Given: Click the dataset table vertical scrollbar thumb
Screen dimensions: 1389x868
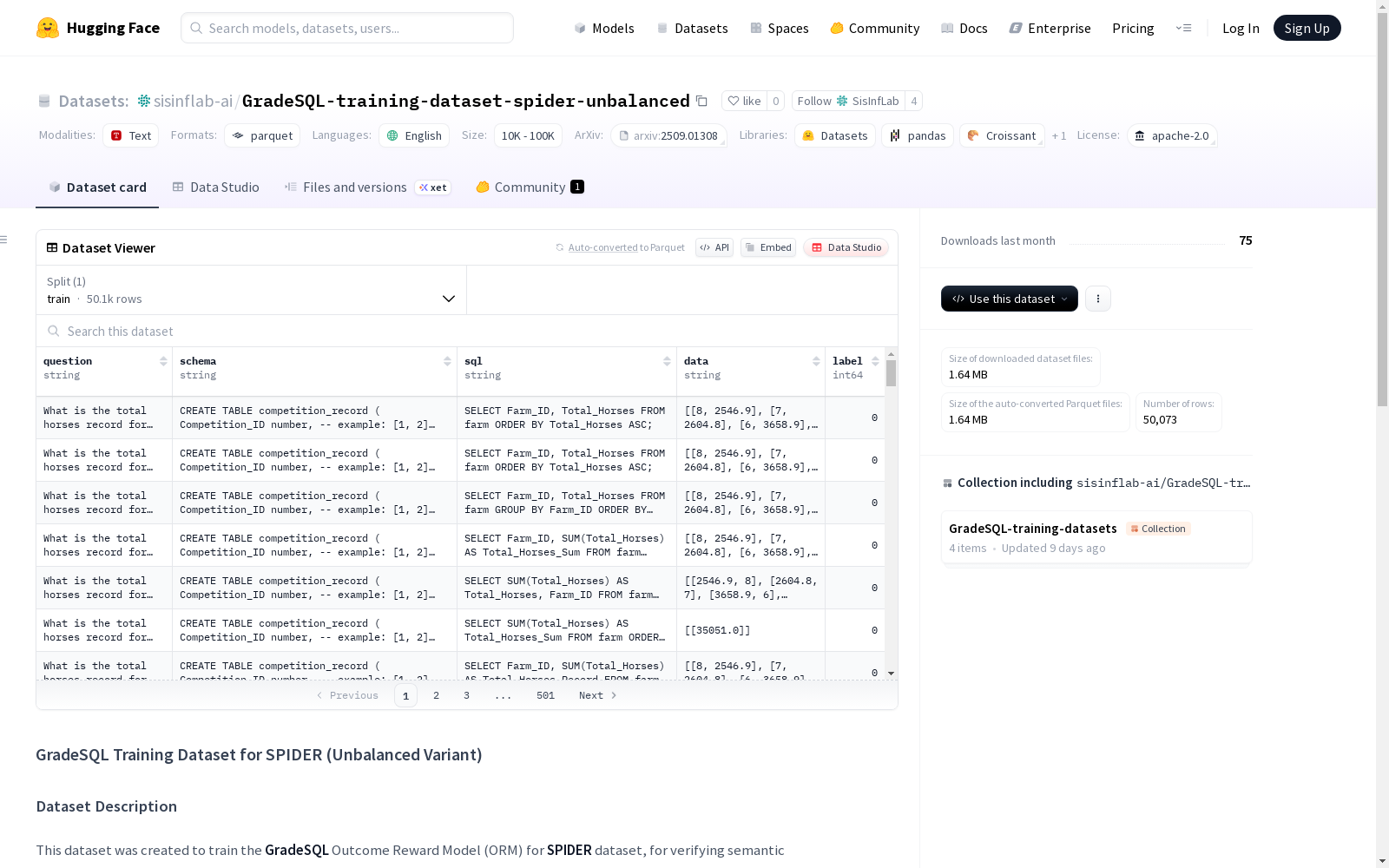Looking at the screenshot, I should pos(891,373).
